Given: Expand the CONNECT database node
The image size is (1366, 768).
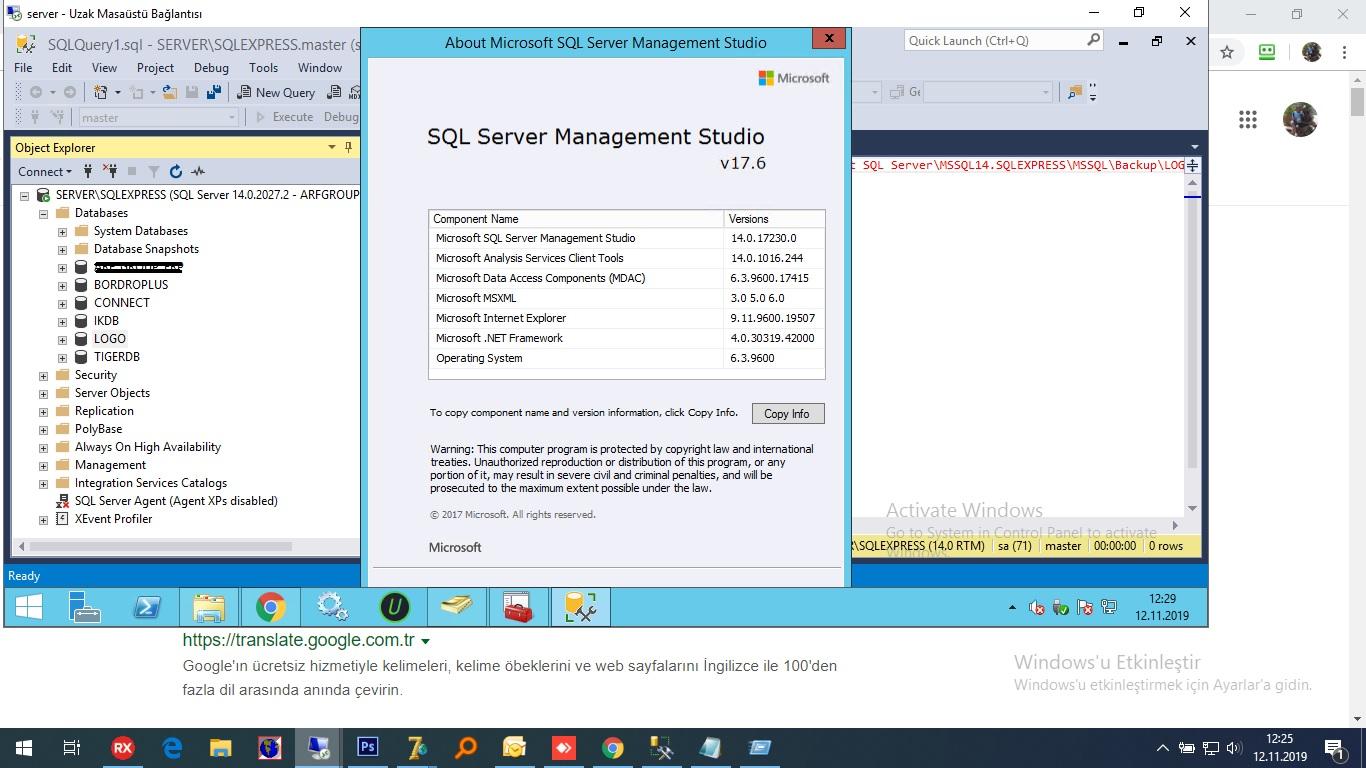Looking at the screenshot, I should point(62,303).
